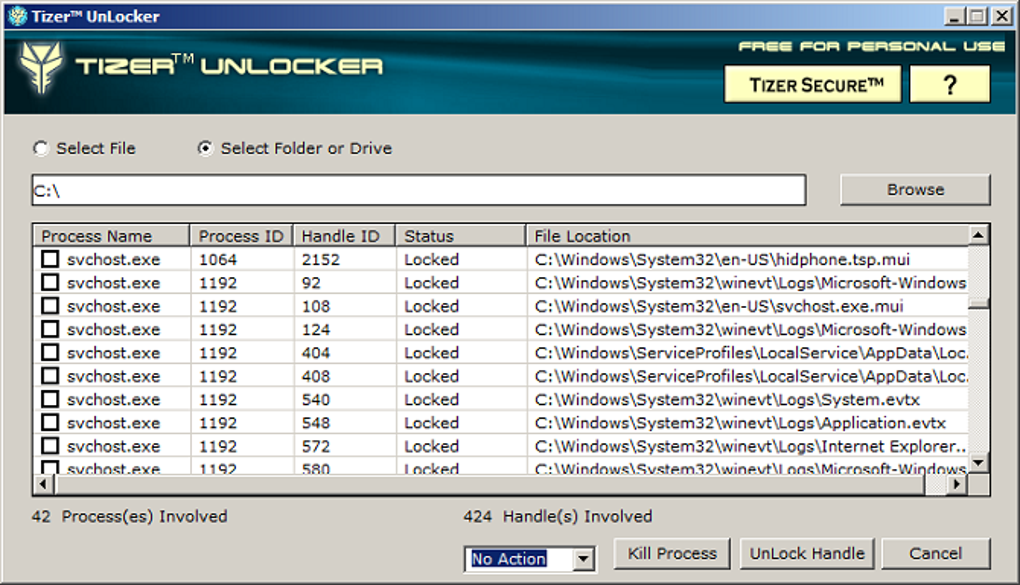This screenshot has width=1020, height=585.
Task: Select the 'Select File' radio button
Action: coord(41,148)
